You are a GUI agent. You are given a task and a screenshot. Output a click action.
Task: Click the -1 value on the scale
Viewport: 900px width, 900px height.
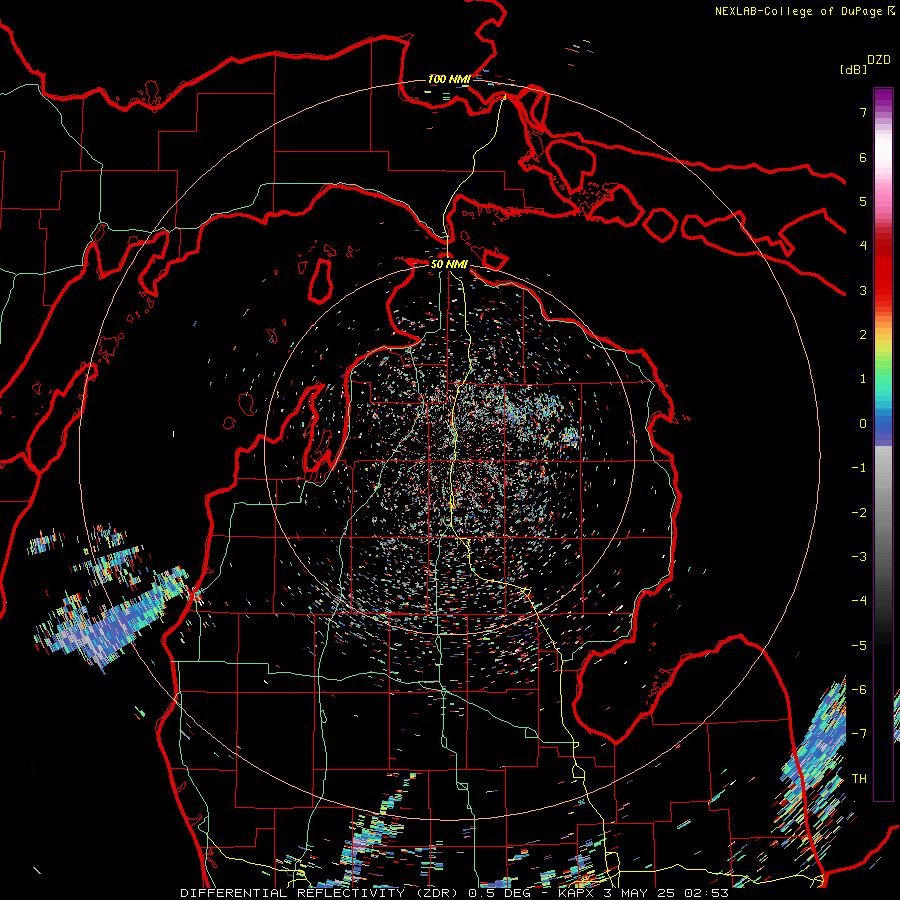[x=859, y=468]
